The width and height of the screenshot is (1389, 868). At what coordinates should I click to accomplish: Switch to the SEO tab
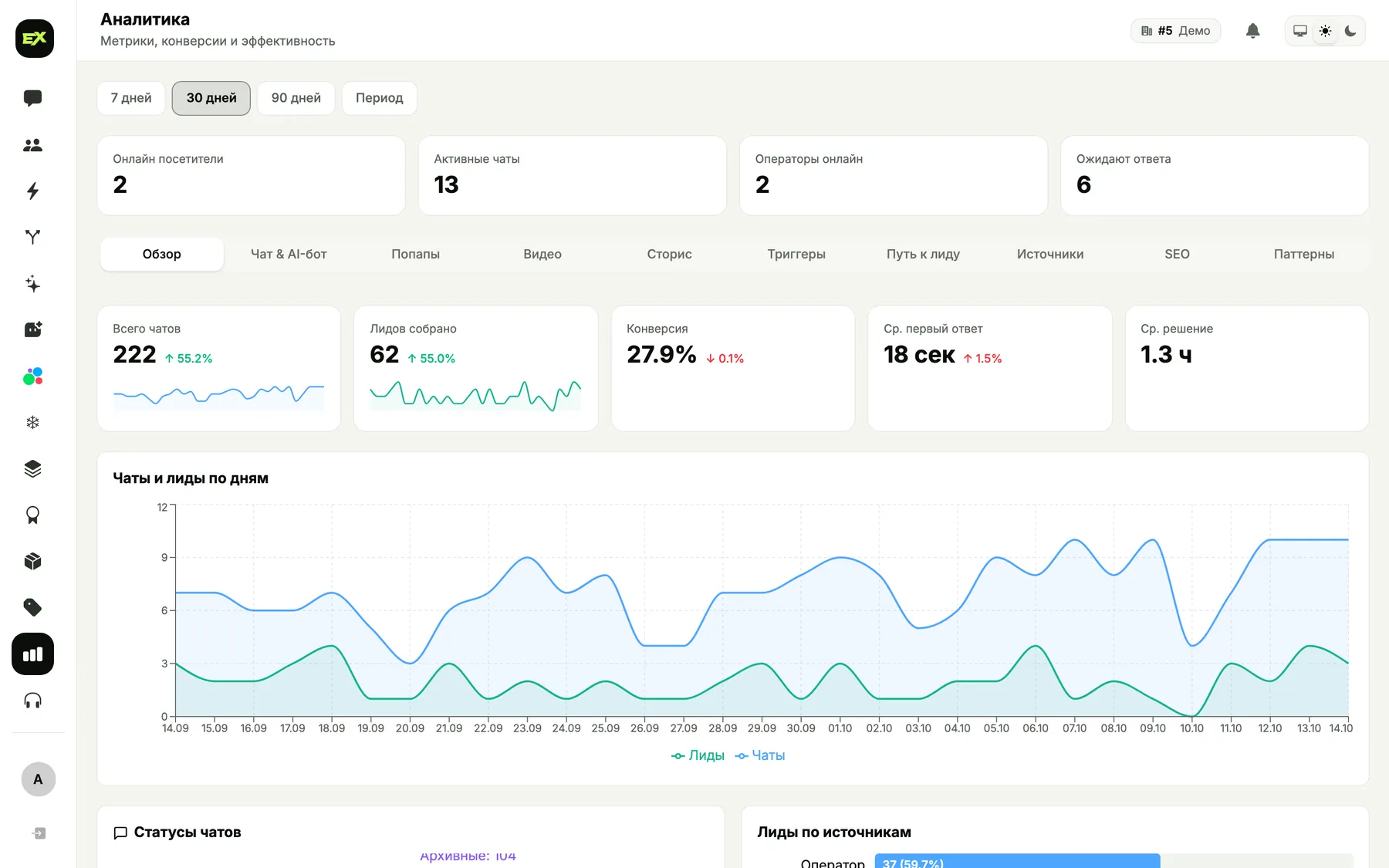pyautogui.click(x=1177, y=254)
